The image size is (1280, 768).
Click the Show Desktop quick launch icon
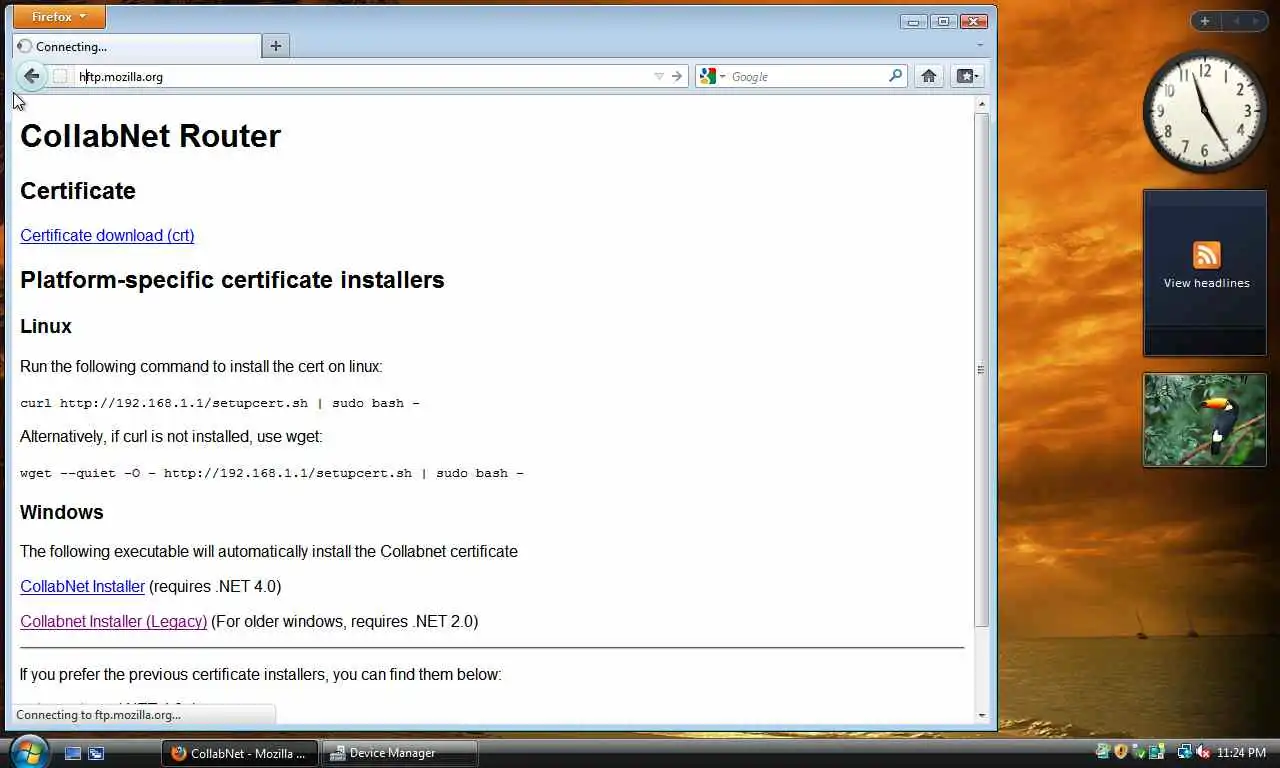(73, 753)
